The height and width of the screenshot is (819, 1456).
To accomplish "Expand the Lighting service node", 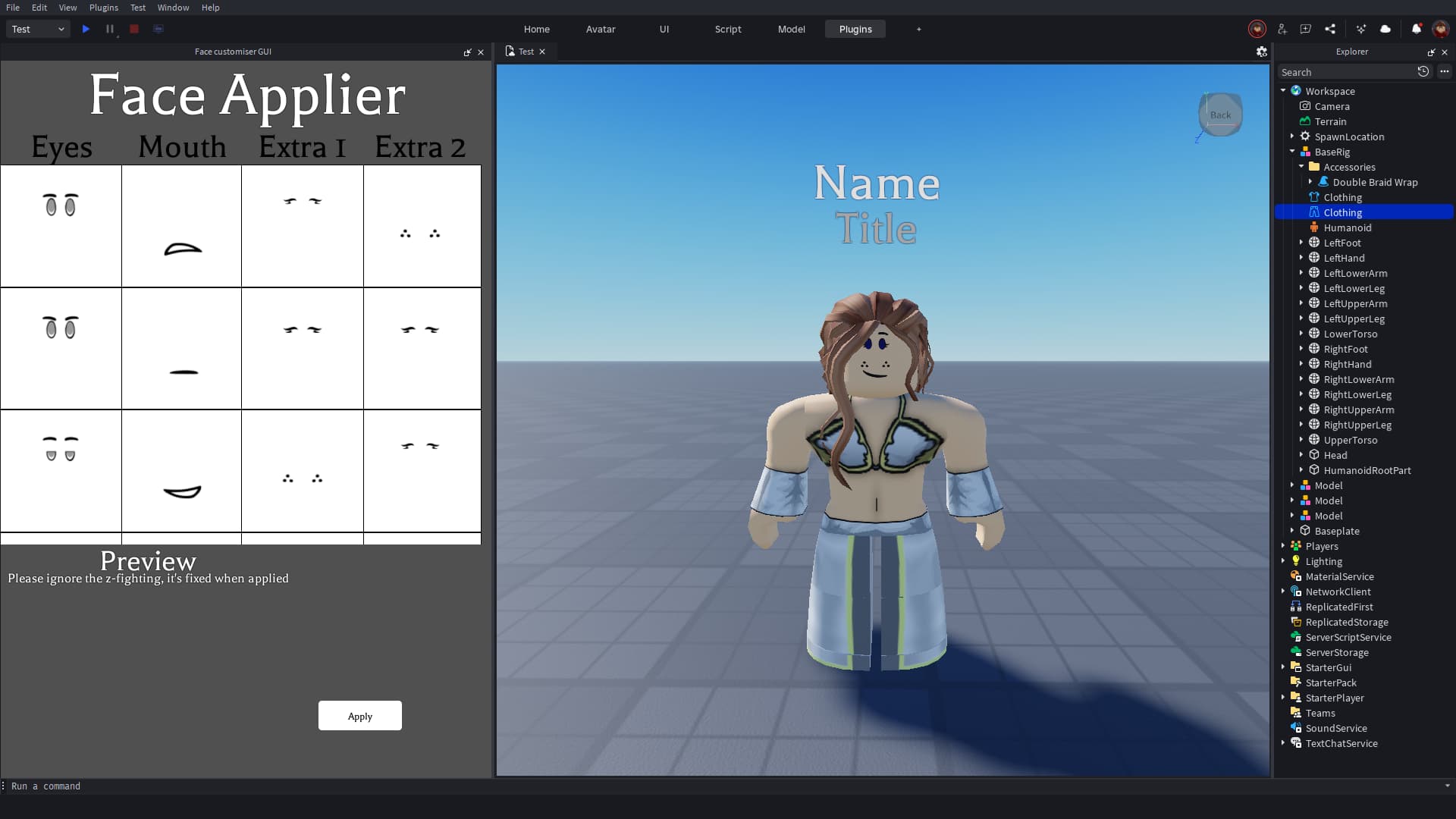I will pyautogui.click(x=1283, y=561).
